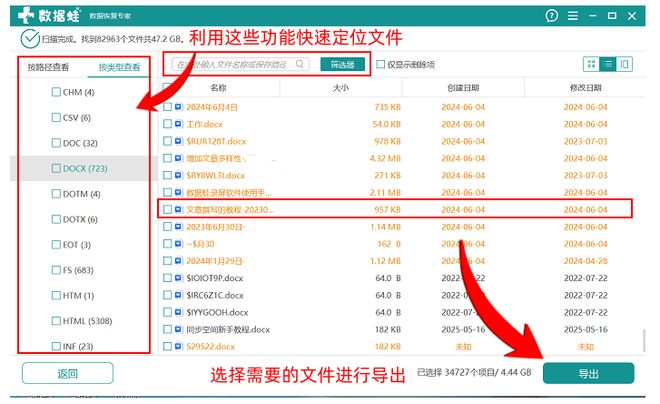Select EOT (3) in type list

(x=77, y=245)
